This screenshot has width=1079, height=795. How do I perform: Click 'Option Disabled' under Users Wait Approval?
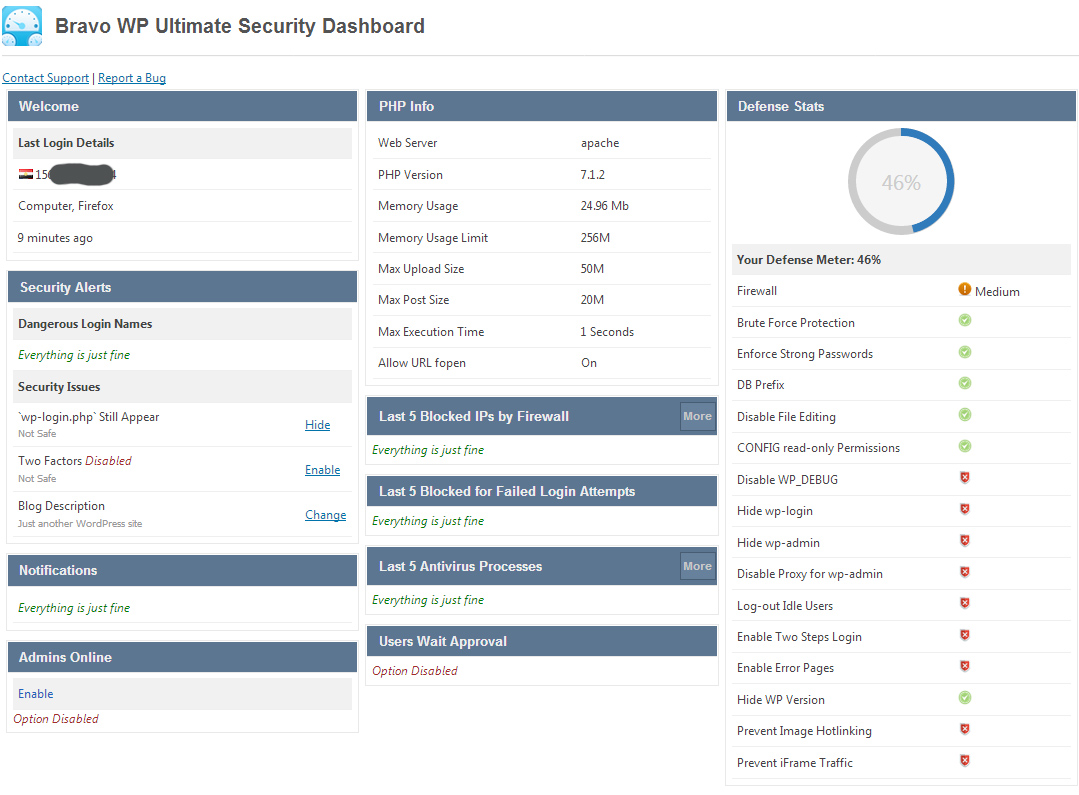coord(415,670)
